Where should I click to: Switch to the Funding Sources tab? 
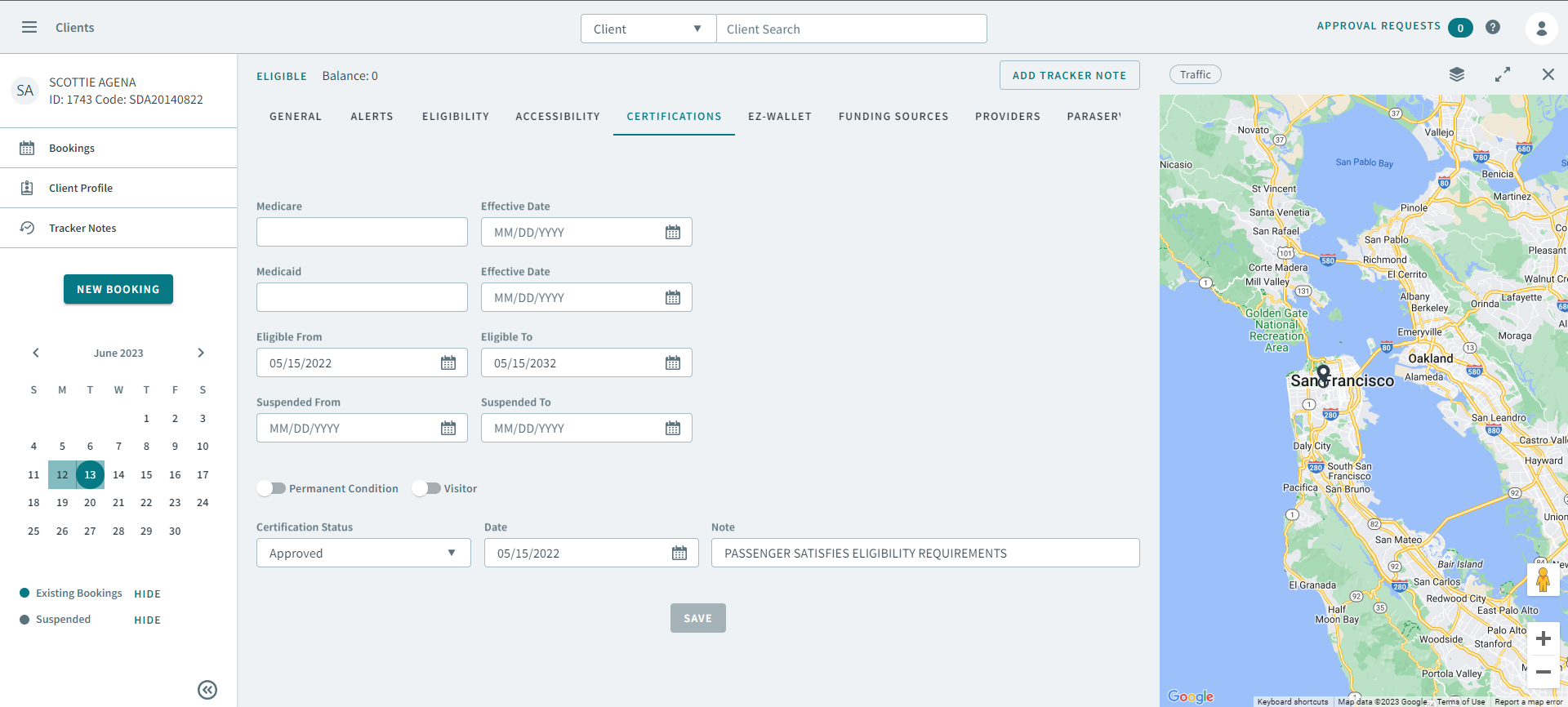tap(893, 117)
